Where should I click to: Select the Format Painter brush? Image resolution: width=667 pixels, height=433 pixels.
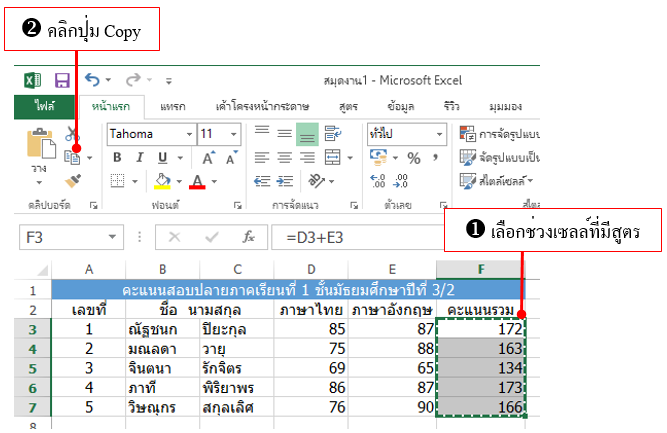(72, 181)
